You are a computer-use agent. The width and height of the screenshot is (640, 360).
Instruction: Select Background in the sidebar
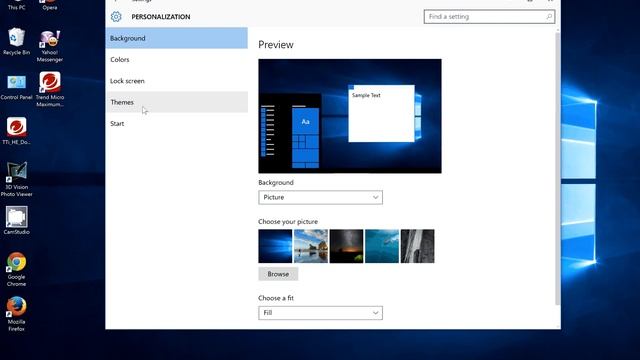[x=176, y=38]
